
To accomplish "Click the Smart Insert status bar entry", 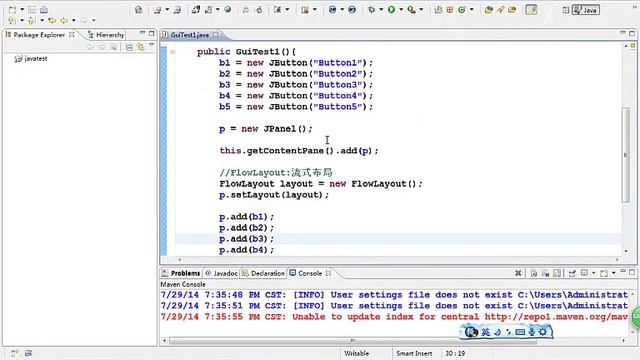I will tap(414, 353).
